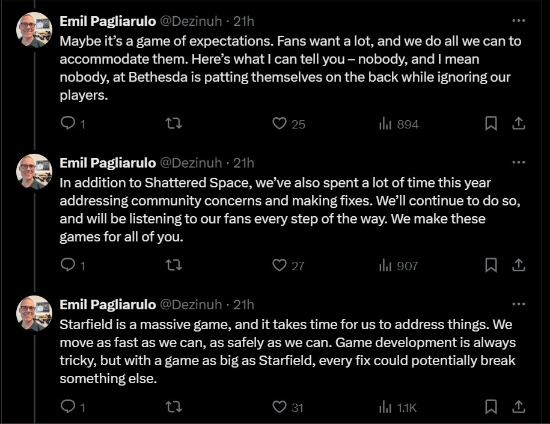
Task: View analytics showing 1.1K views
Action: coord(398,408)
